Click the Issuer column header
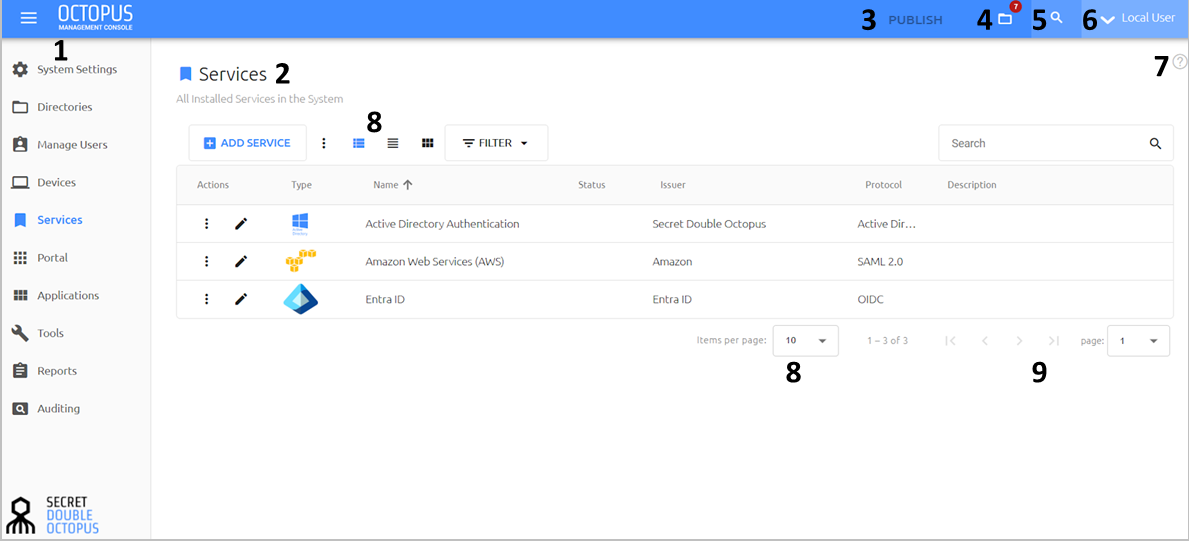Screen dimensions: 1189x541 [673, 184]
